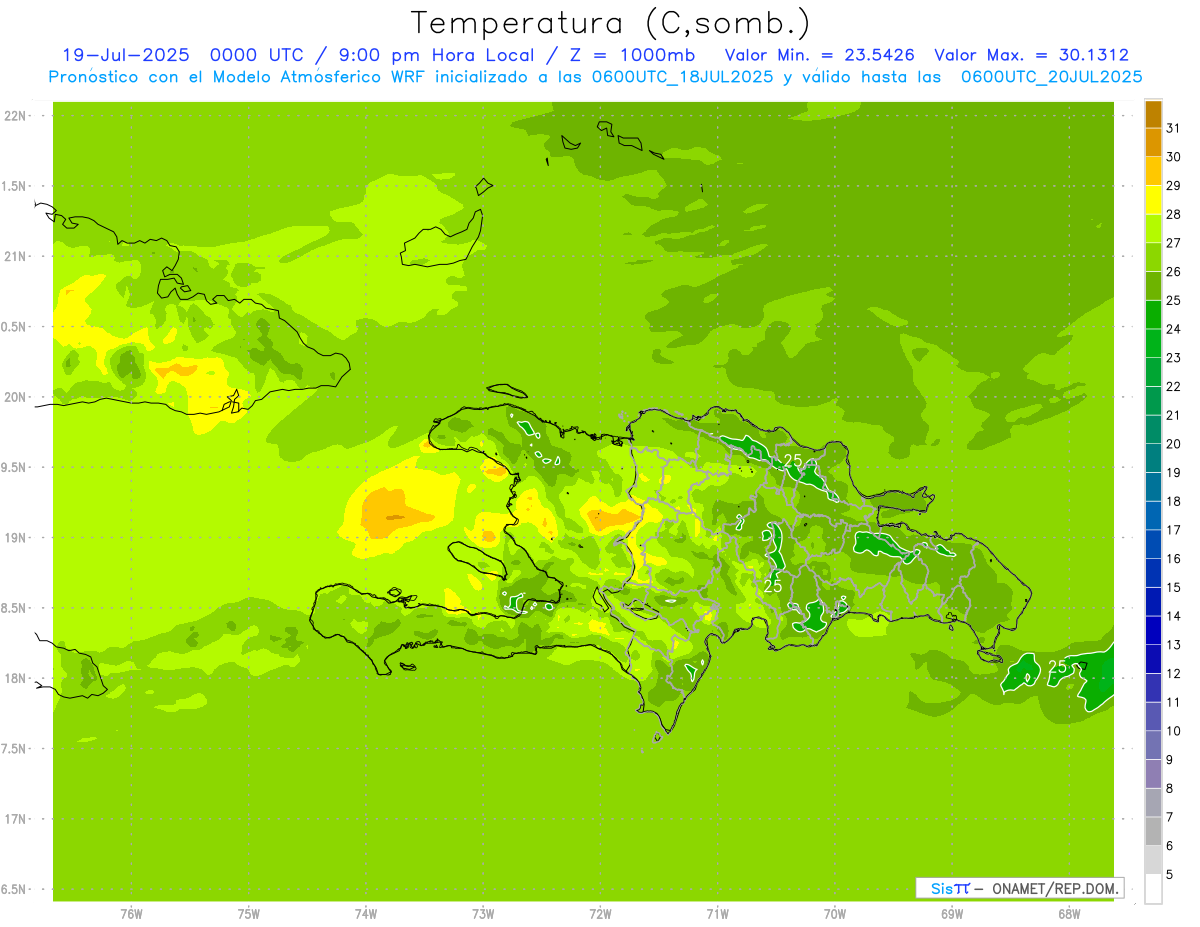The height and width of the screenshot is (927, 1200).
Task: Click valid-until time '0600UTC_20JUL2025'
Action: click(x=1052, y=77)
